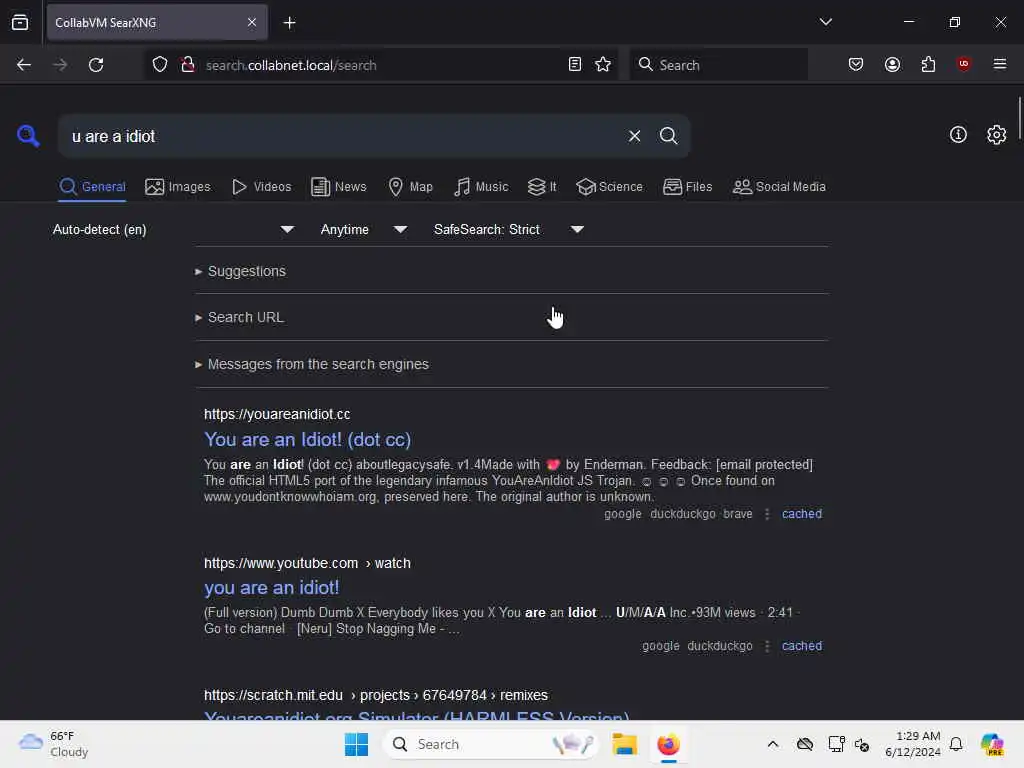
Task: Switch to Videos category
Action: [262, 187]
